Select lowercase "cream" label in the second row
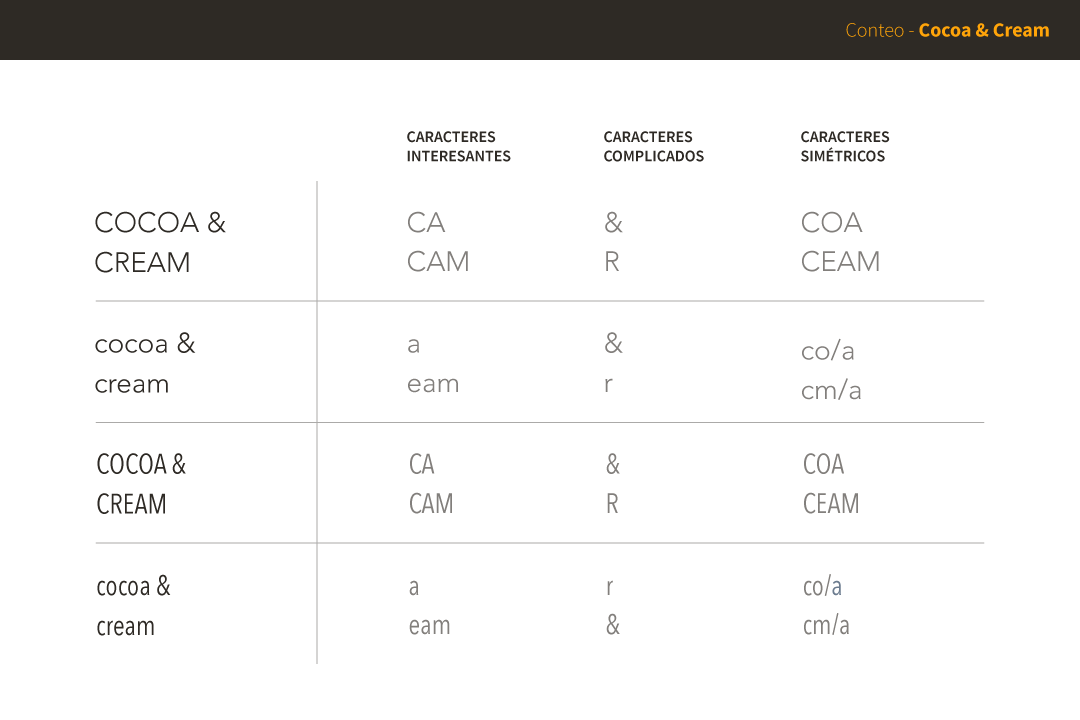The height and width of the screenshot is (720, 1080). (x=131, y=385)
